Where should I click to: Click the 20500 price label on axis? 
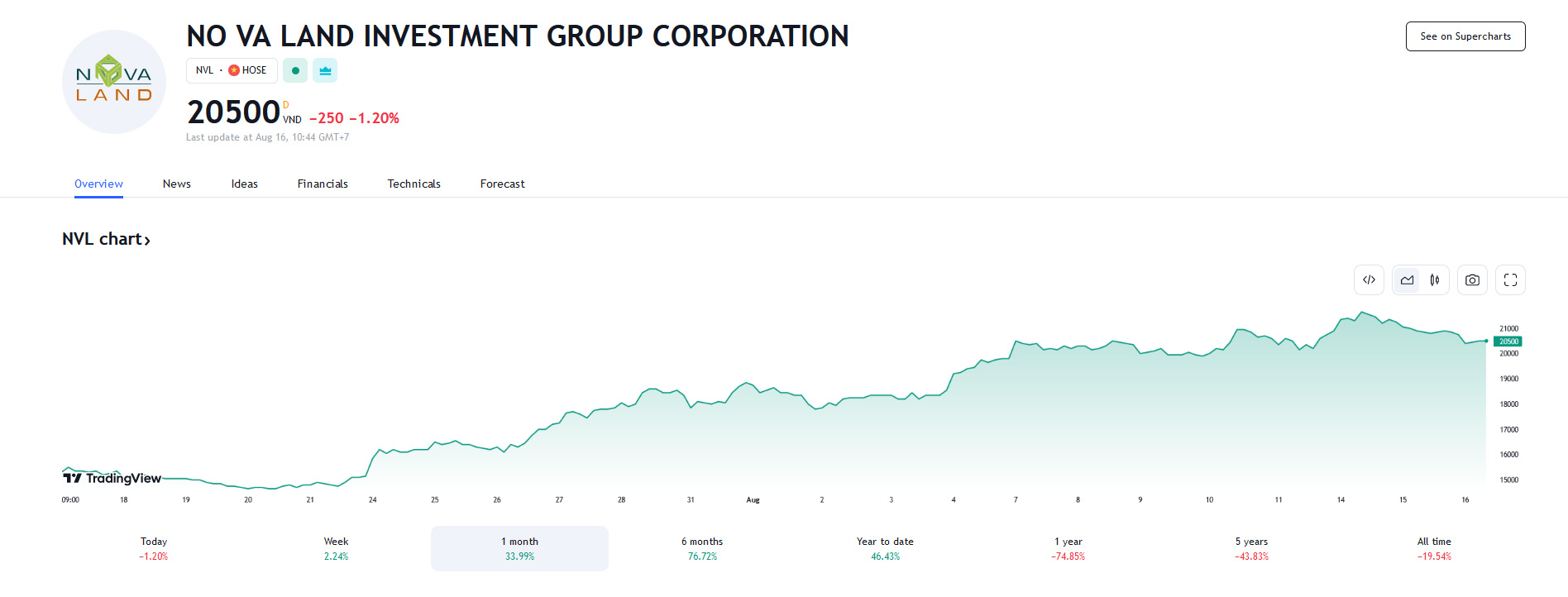pyautogui.click(x=1508, y=341)
